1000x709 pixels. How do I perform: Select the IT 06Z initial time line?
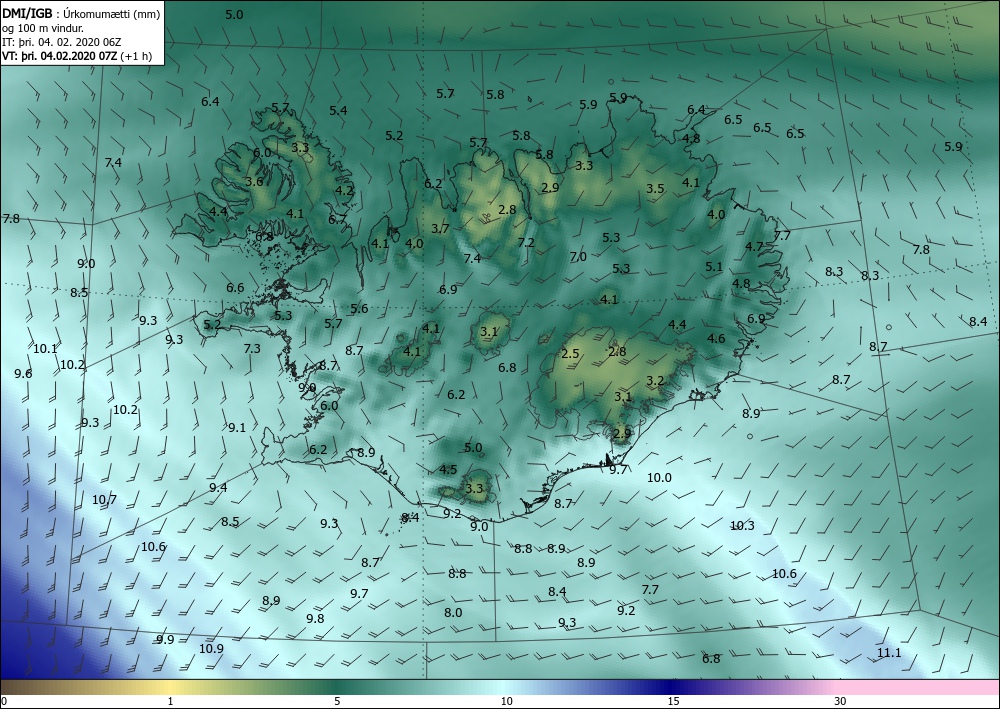tap(61, 42)
